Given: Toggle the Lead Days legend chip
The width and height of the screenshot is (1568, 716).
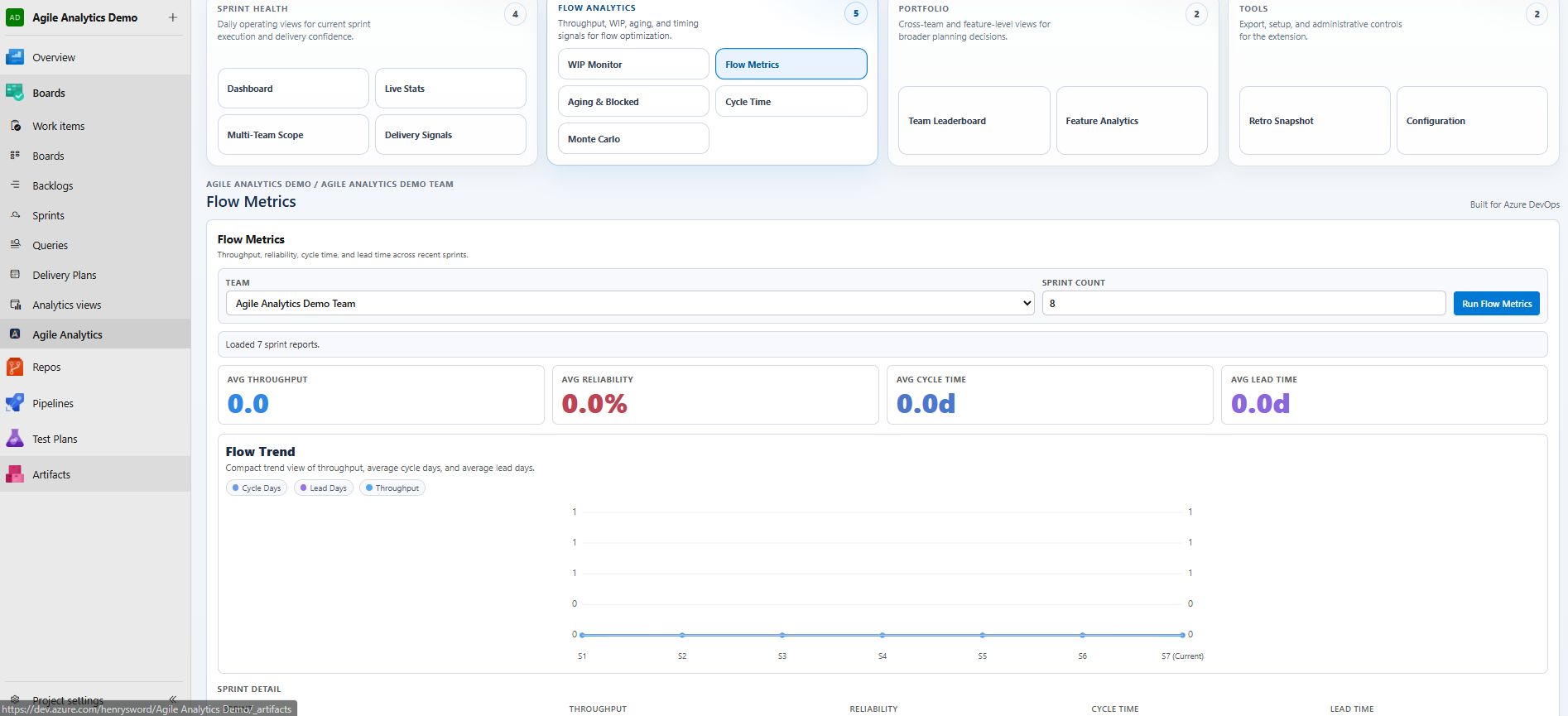Looking at the screenshot, I should click(x=324, y=488).
